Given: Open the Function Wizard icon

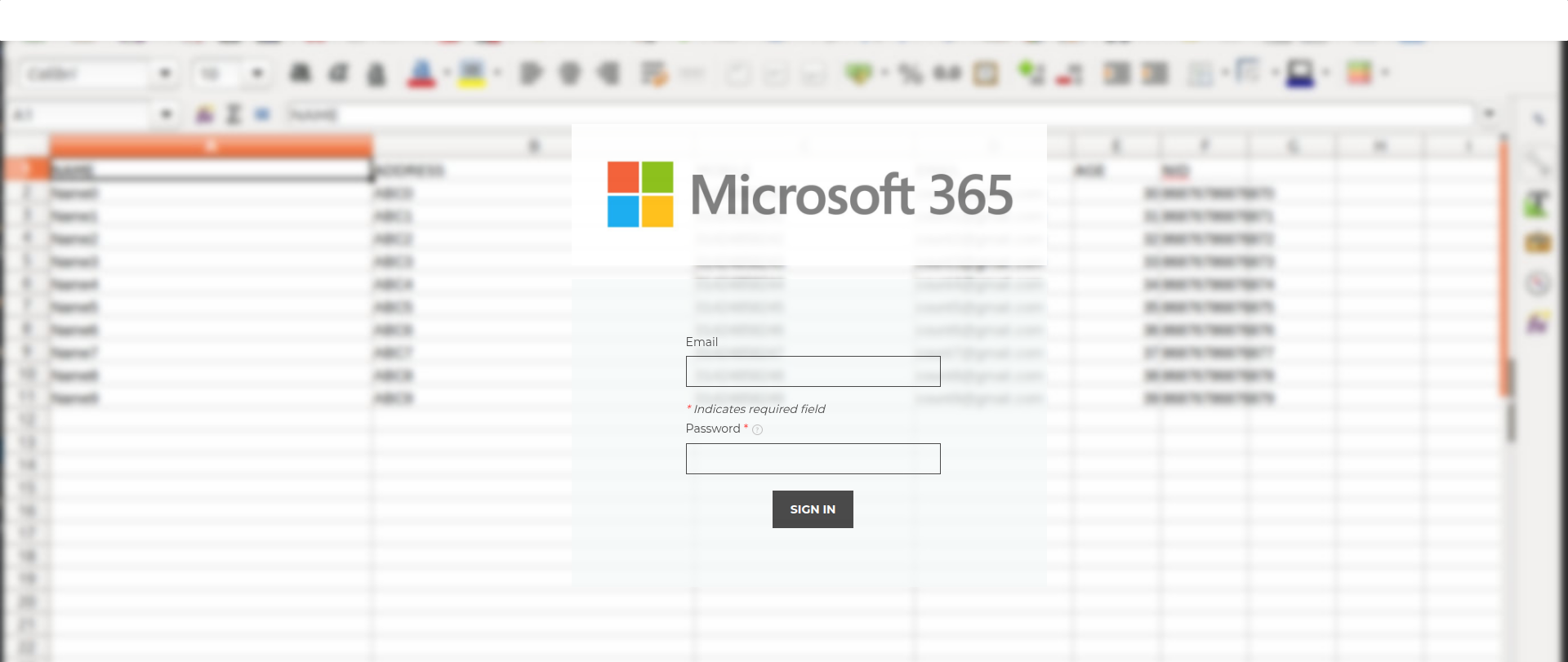Looking at the screenshot, I should [x=204, y=114].
